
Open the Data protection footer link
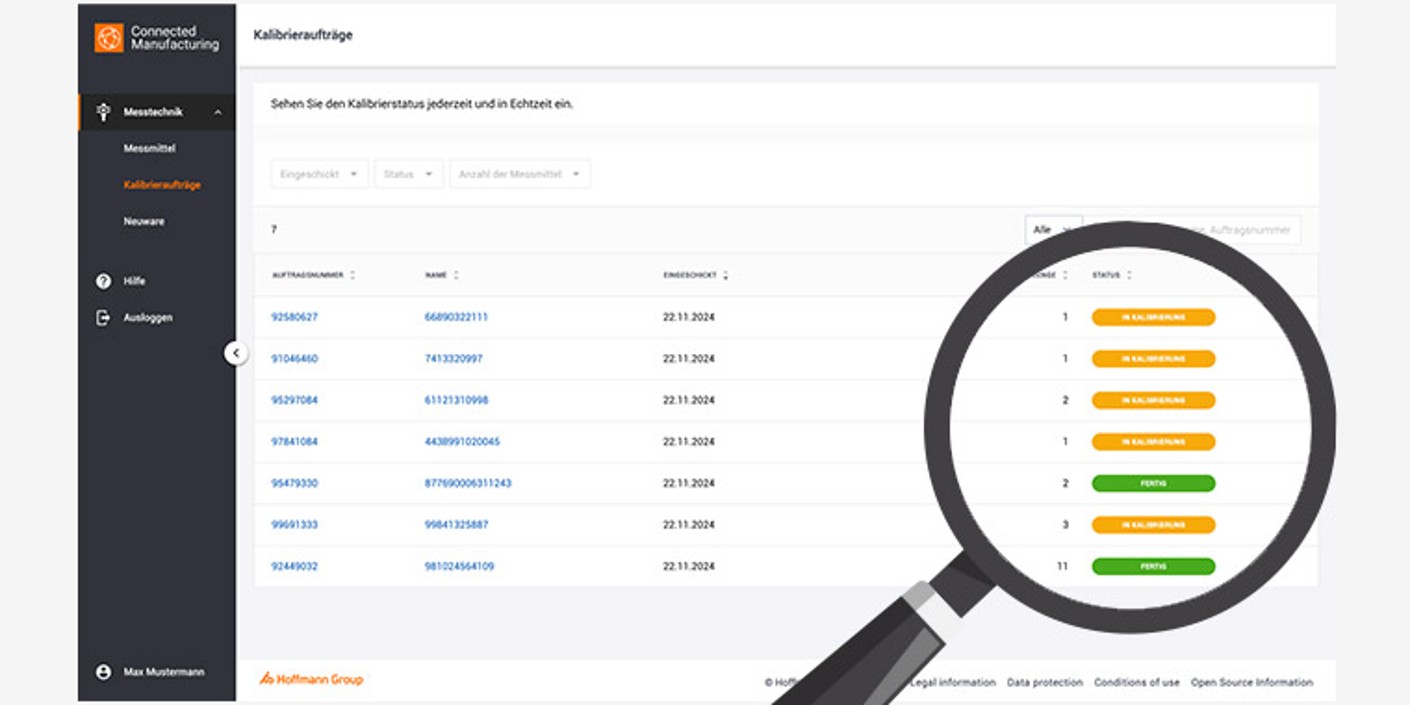[1044, 682]
